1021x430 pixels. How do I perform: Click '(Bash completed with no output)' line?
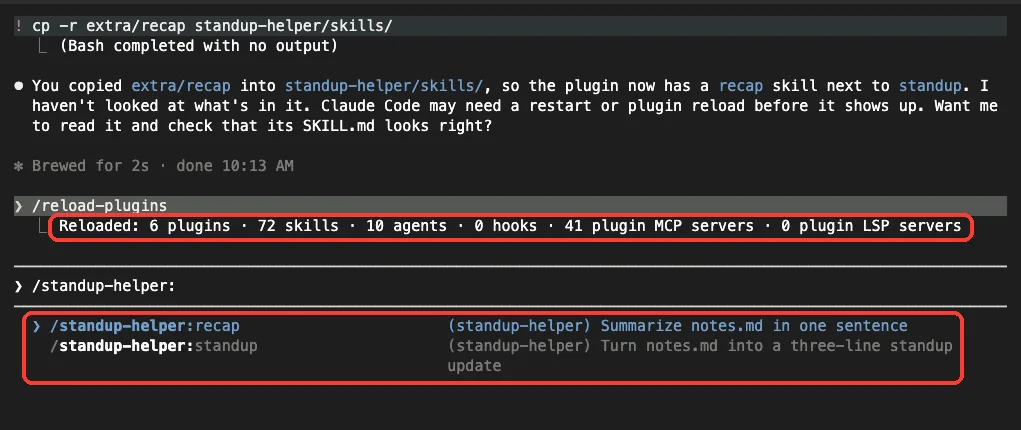198,46
